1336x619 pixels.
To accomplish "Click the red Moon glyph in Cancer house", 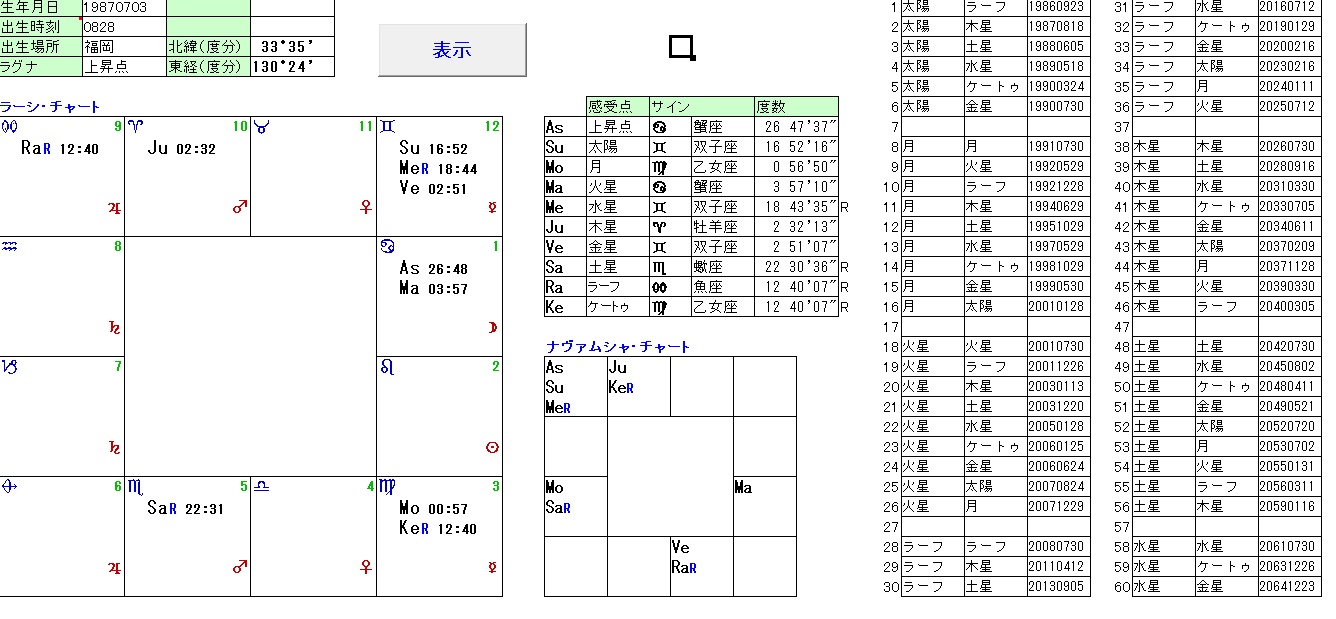I will pyautogui.click(x=492, y=327).
